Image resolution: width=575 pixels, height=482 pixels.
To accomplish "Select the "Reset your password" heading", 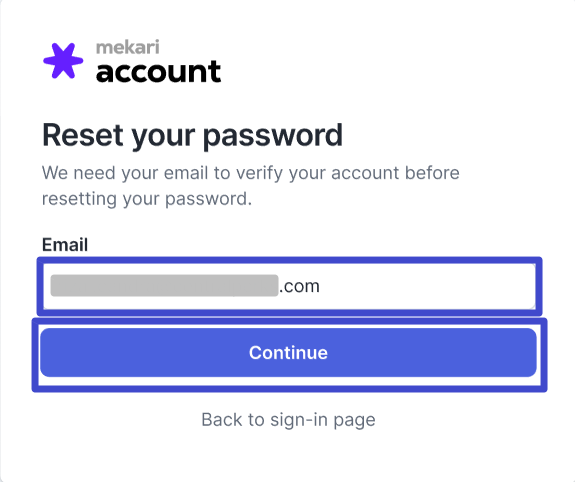I will click(193, 136).
